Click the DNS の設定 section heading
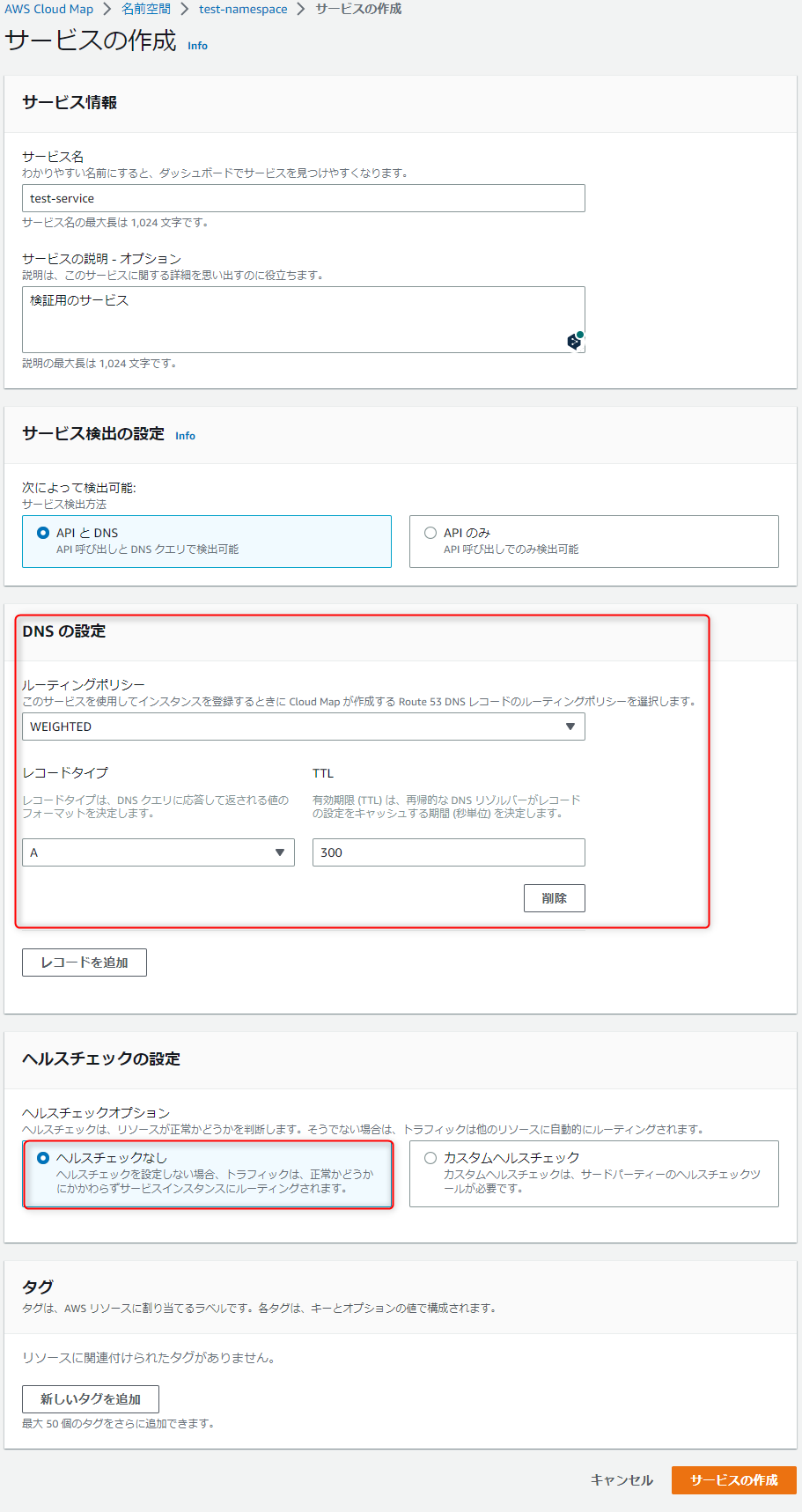 (64, 631)
